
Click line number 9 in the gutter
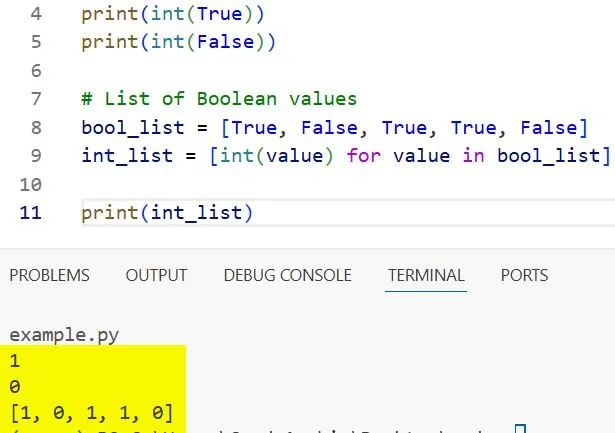tap(36, 155)
